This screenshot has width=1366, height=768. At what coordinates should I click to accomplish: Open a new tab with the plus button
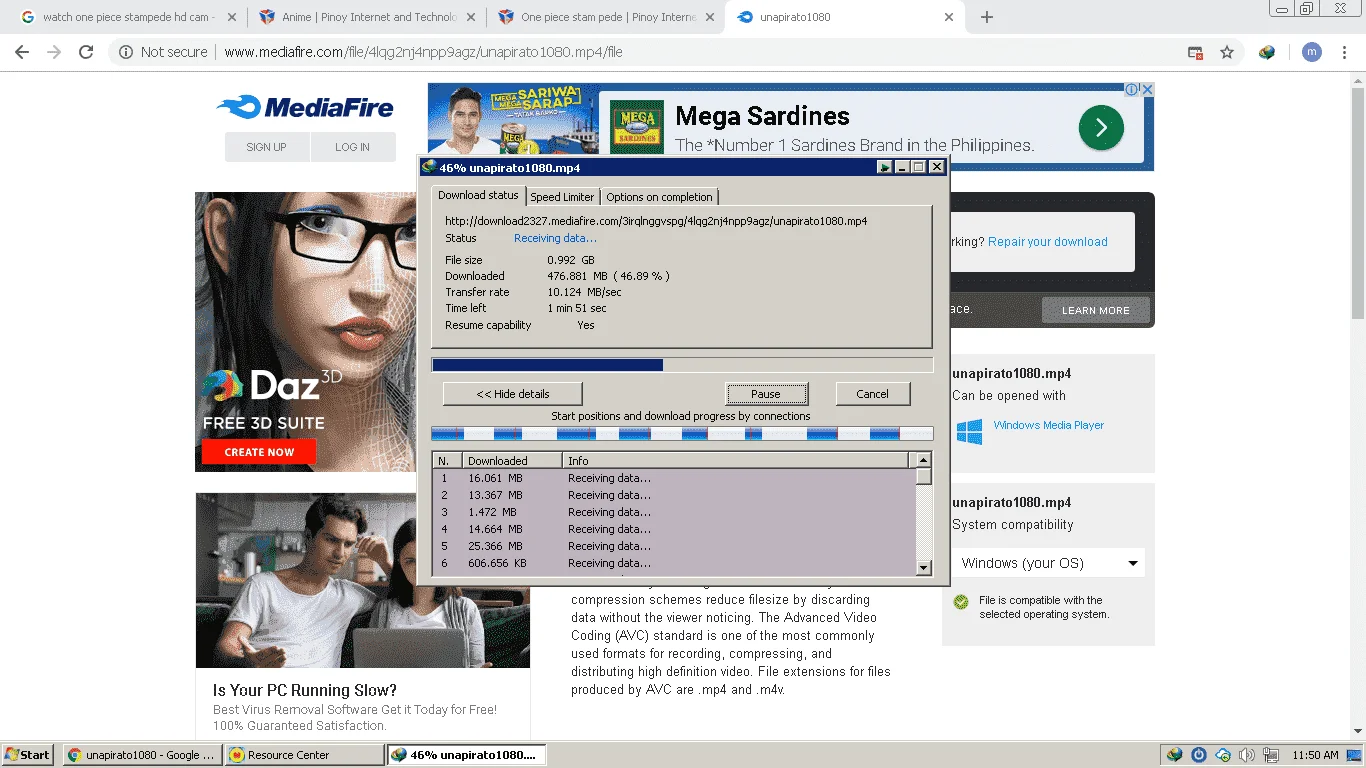(x=986, y=17)
